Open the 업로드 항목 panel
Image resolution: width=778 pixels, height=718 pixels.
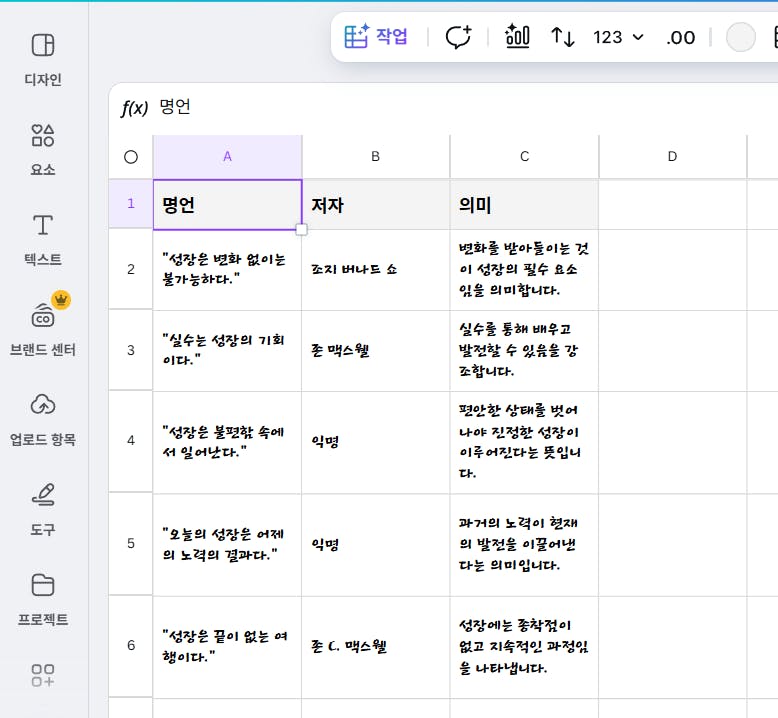[43, 418]
